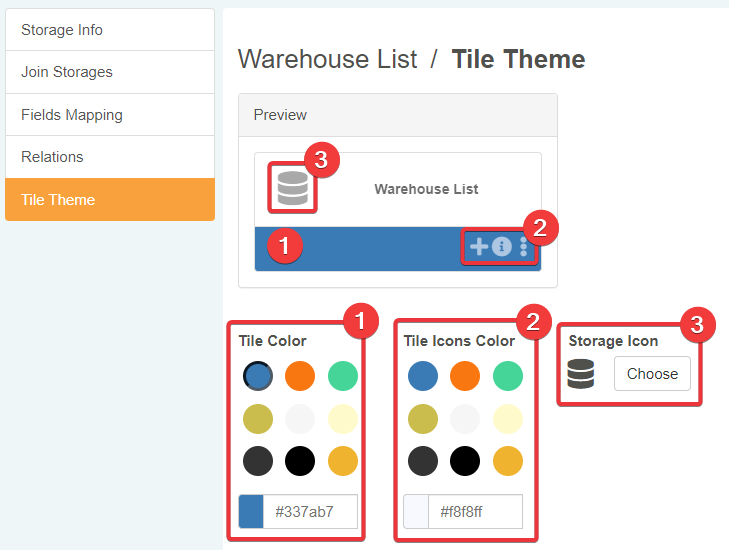Edit the Tile Color hex field #337ab7

[x=310, y=512]
